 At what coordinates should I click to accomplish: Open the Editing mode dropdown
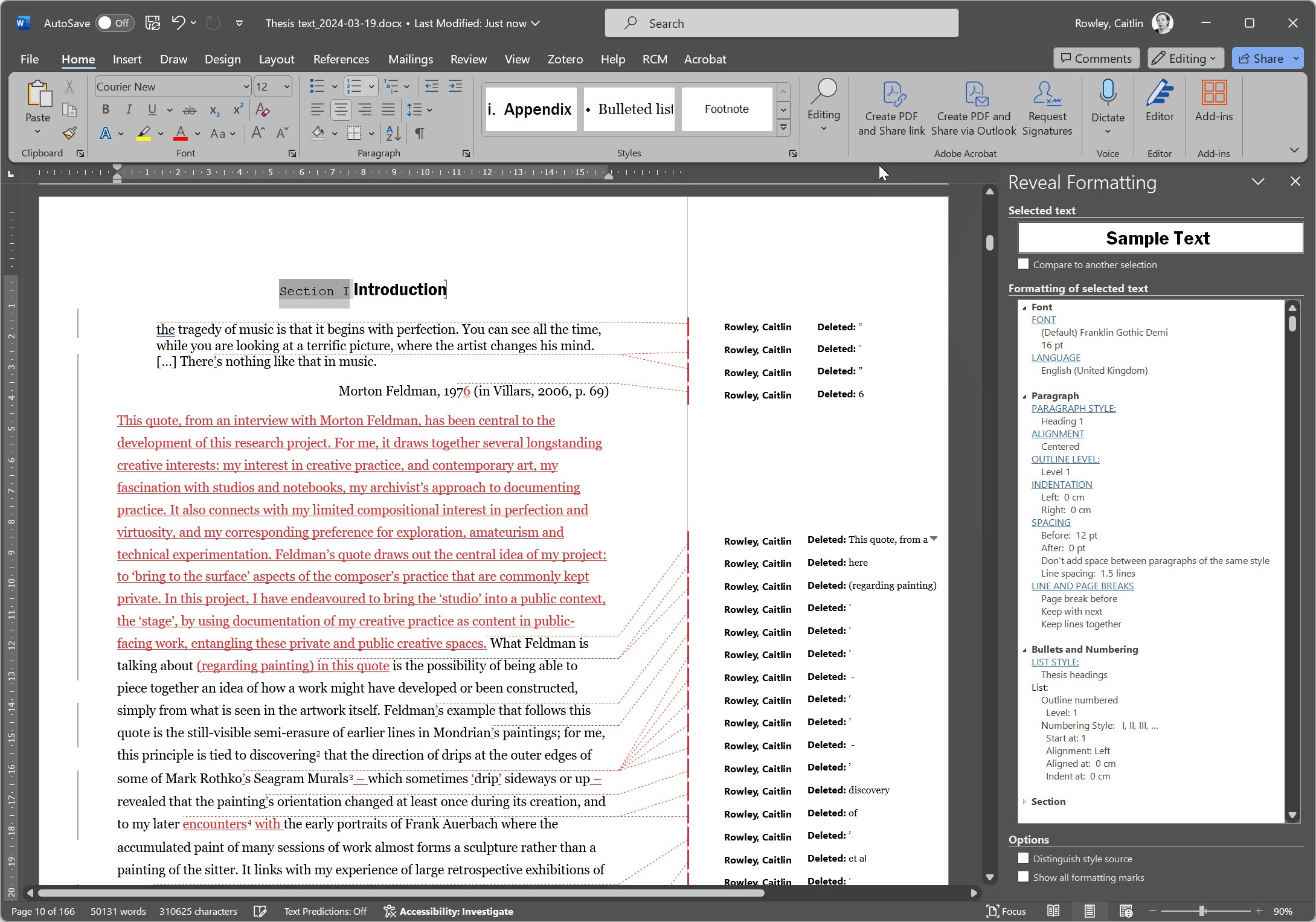1186,59
